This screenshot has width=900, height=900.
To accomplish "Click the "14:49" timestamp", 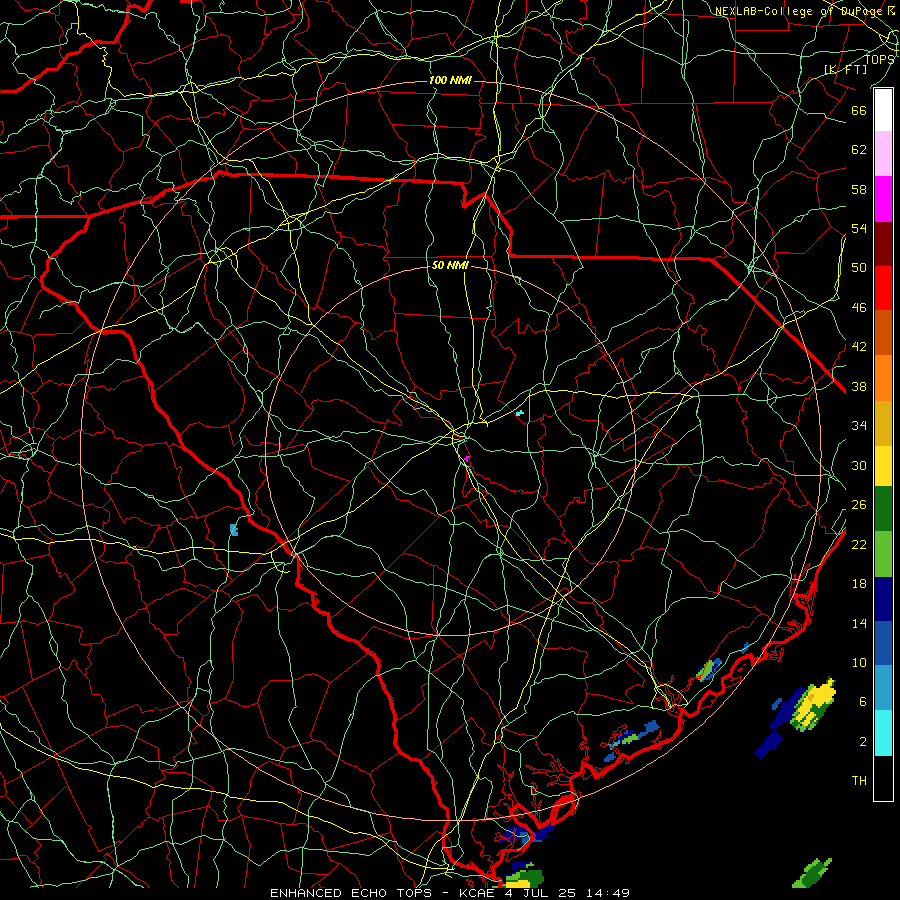I will 608,893.
